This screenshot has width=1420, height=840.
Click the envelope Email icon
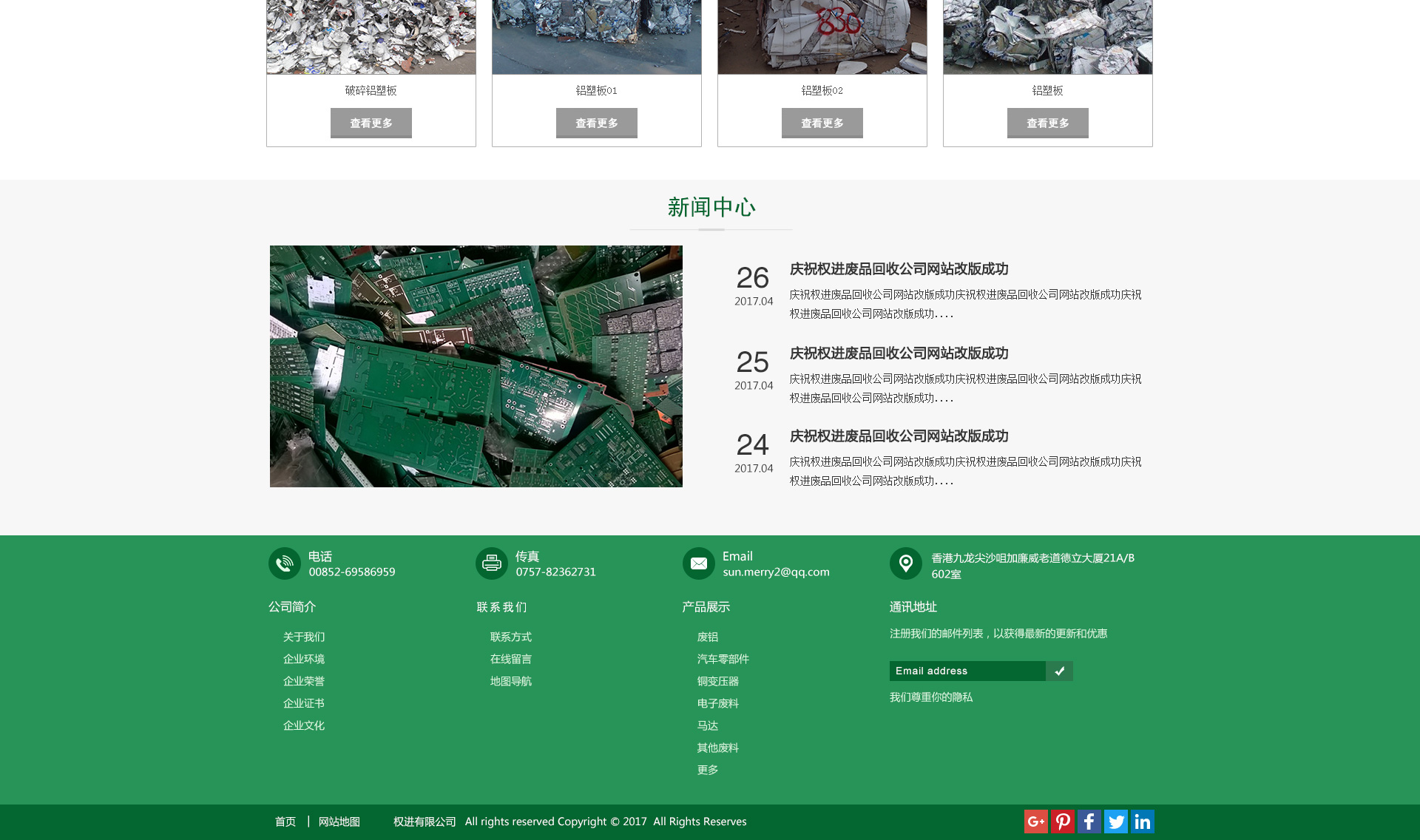pos(699,563)
